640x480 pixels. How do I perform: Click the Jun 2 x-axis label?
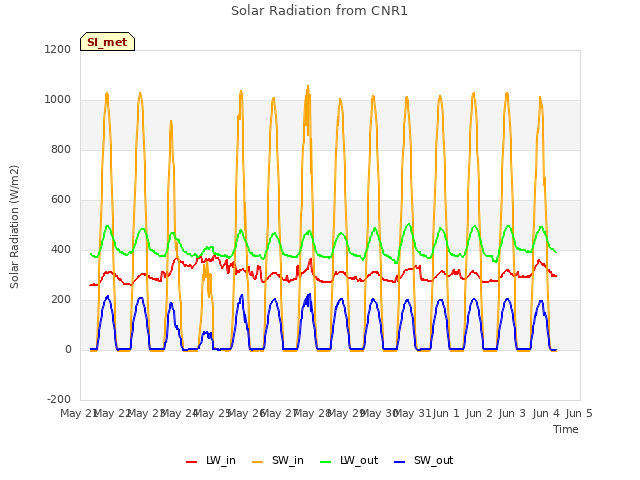tap(479, 413)
